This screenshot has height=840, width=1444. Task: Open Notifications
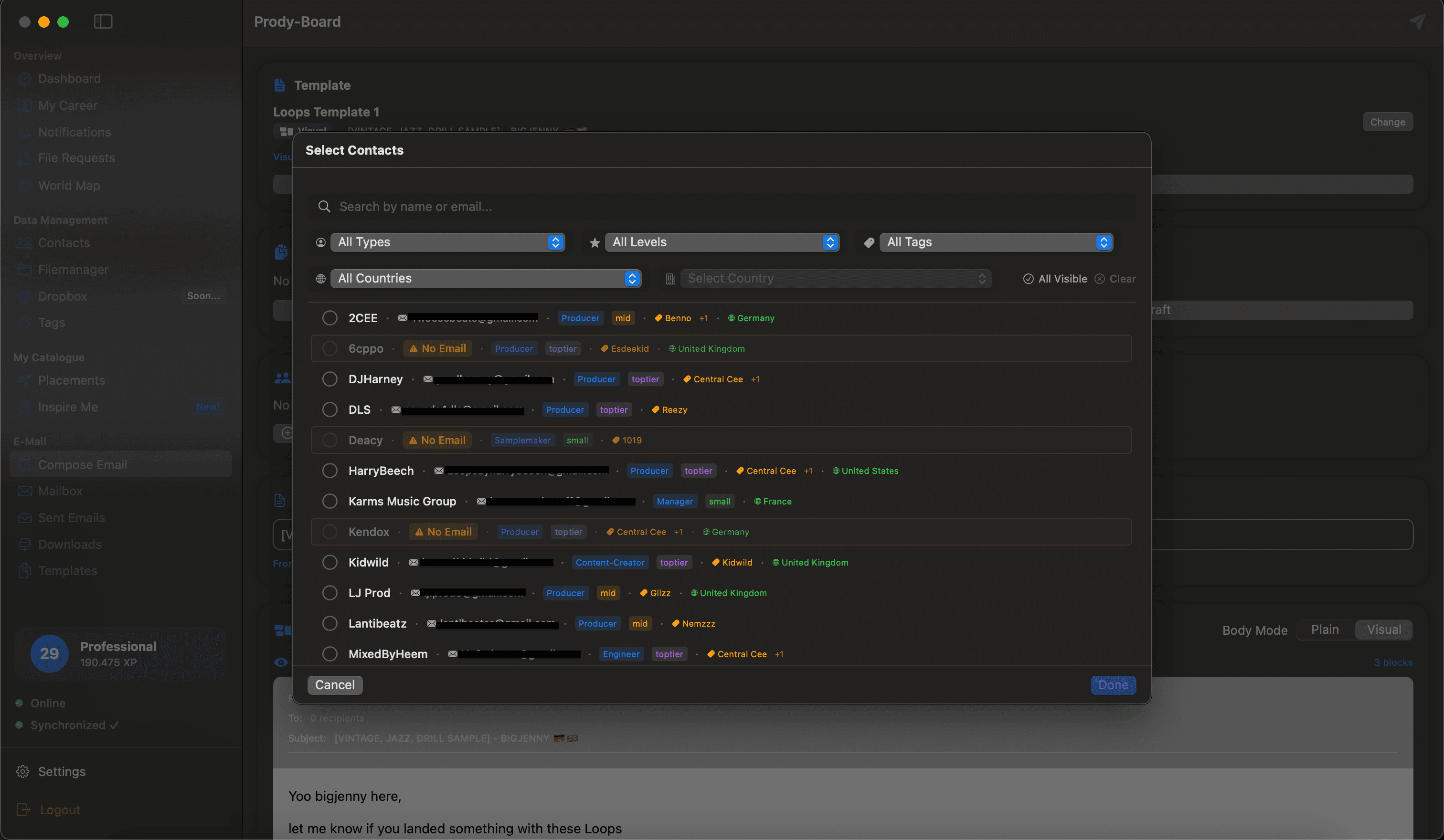(x=74, y=132)
